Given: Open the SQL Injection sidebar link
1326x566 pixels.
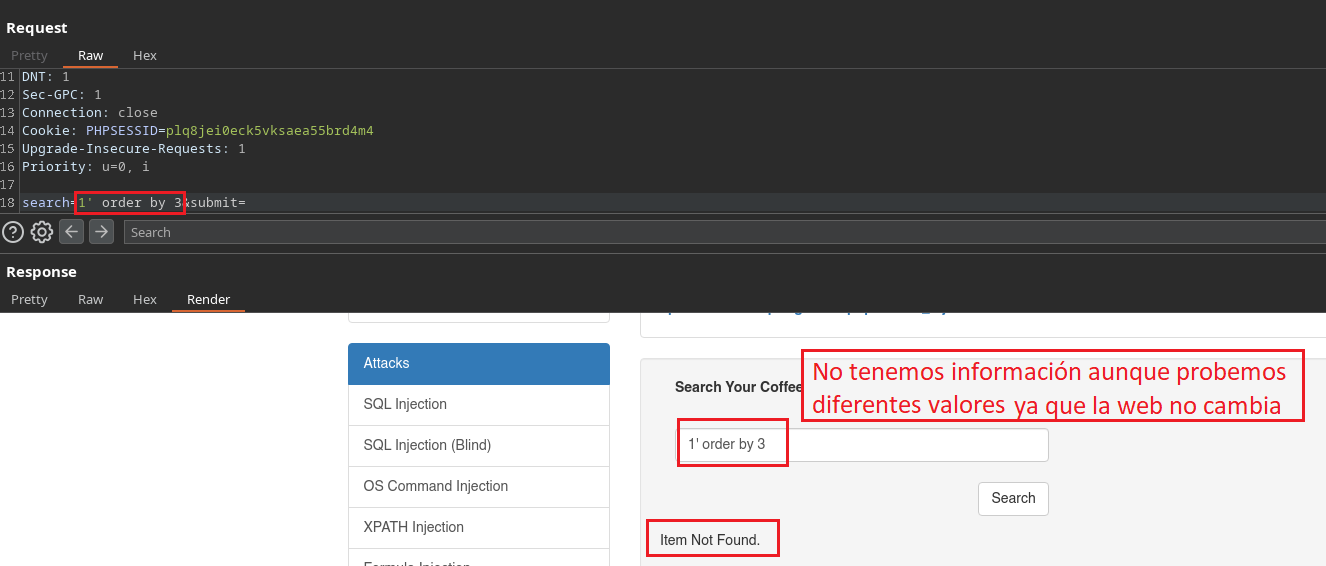Looking at the screenshot, I should point(478,404).
